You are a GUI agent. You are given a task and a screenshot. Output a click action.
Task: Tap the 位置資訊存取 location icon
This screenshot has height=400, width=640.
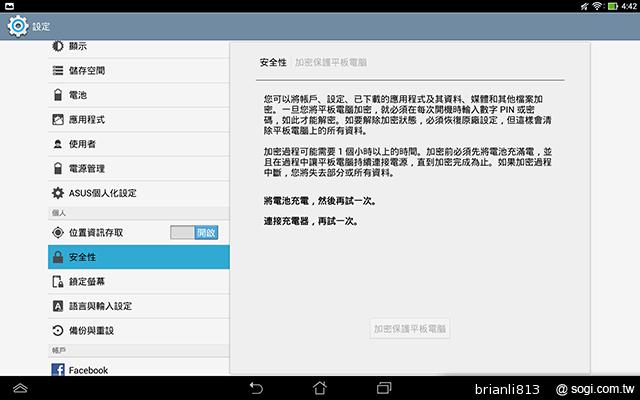click(58, 233)
